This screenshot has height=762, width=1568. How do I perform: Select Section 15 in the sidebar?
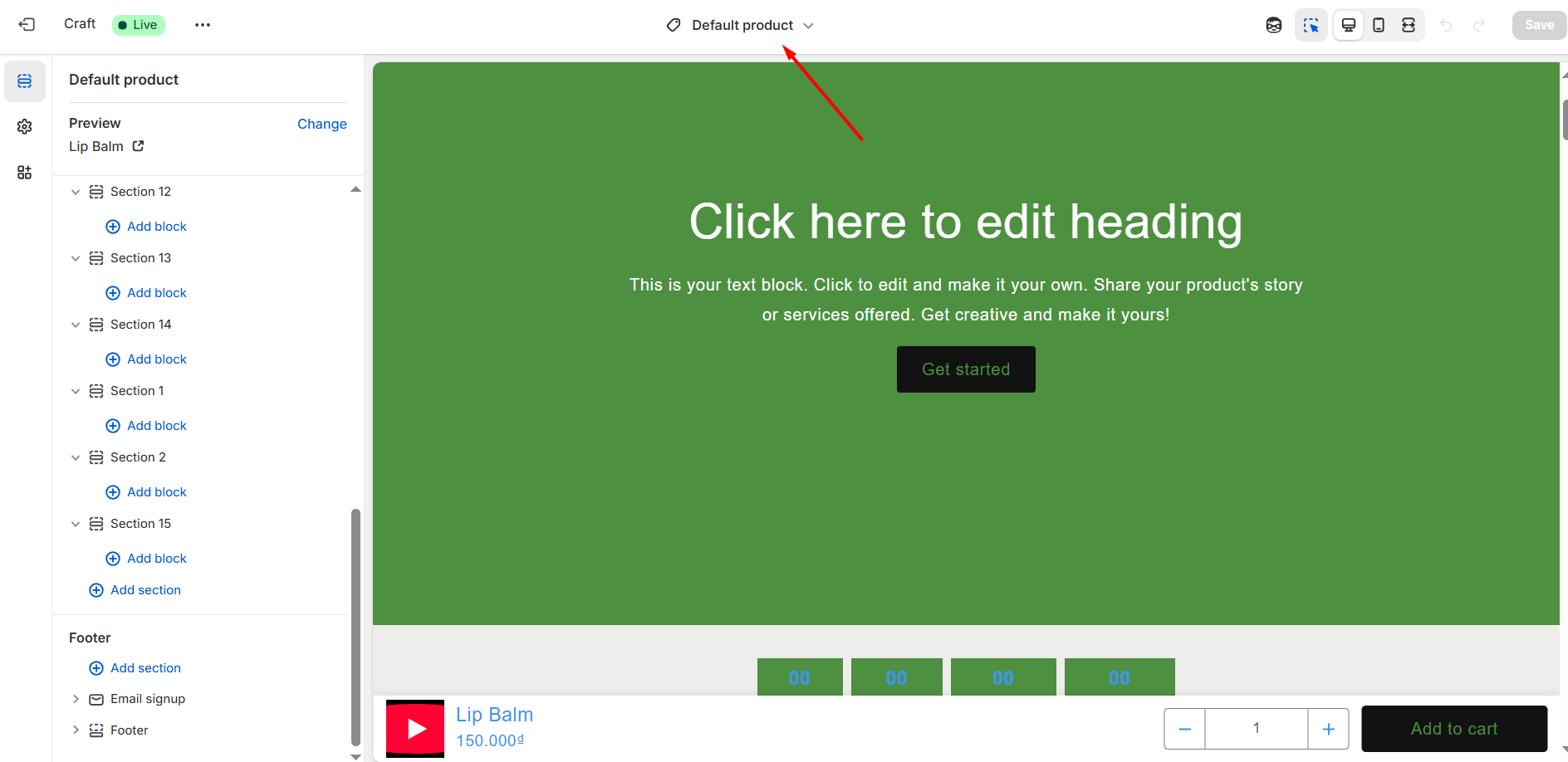(x=140, y=524)
